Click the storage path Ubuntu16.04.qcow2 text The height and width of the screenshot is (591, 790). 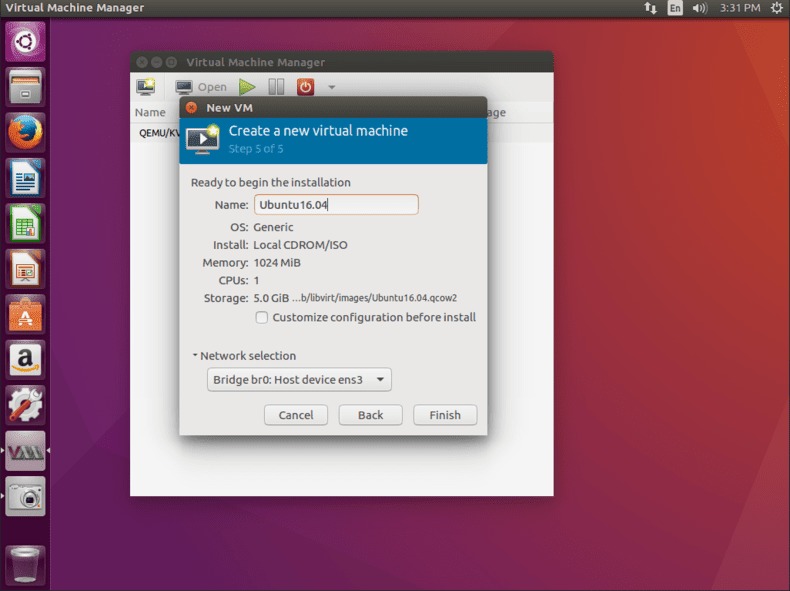374,298
